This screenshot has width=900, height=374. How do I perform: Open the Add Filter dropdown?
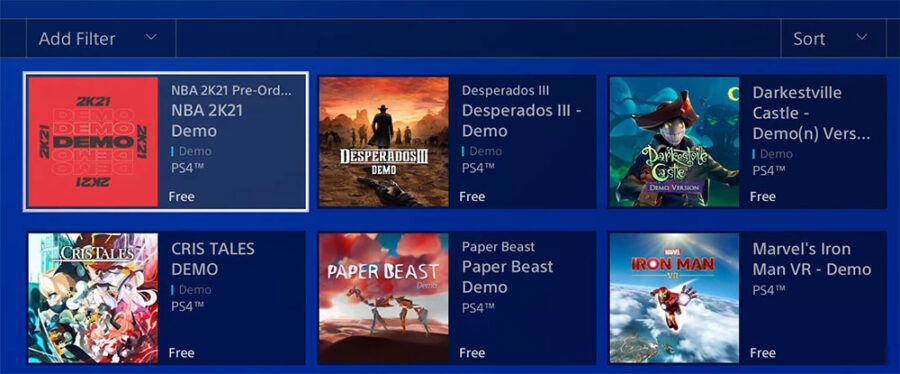[x=100, y=38]
